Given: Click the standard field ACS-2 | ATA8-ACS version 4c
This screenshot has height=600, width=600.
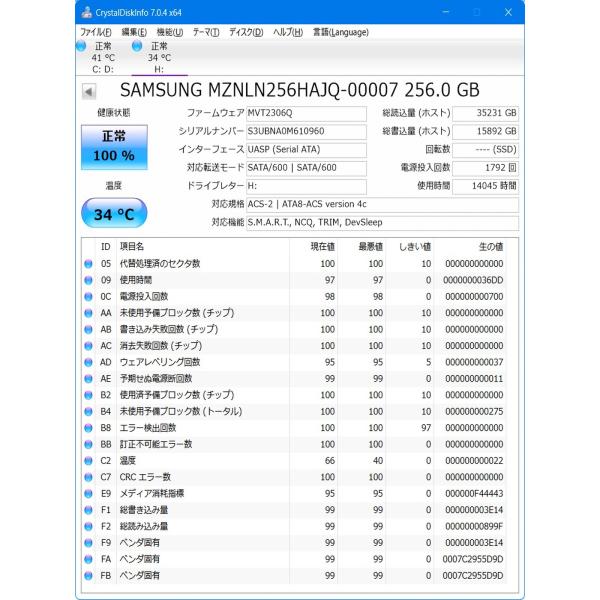Looking at the screenshot, I should point(382,204).
